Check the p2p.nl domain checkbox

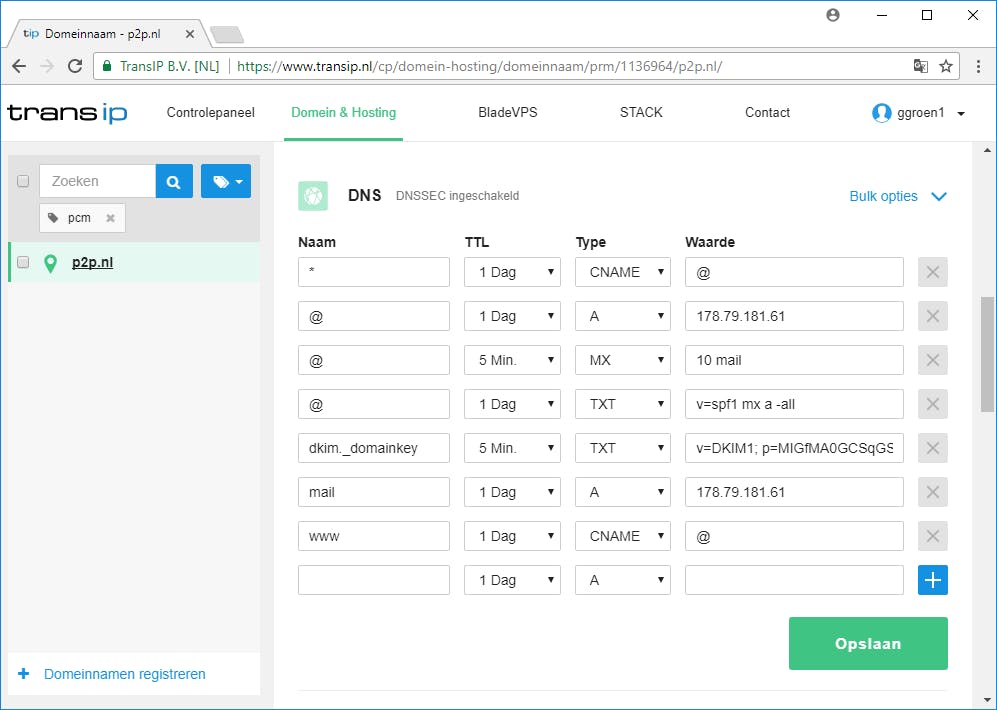pos(23,263)
